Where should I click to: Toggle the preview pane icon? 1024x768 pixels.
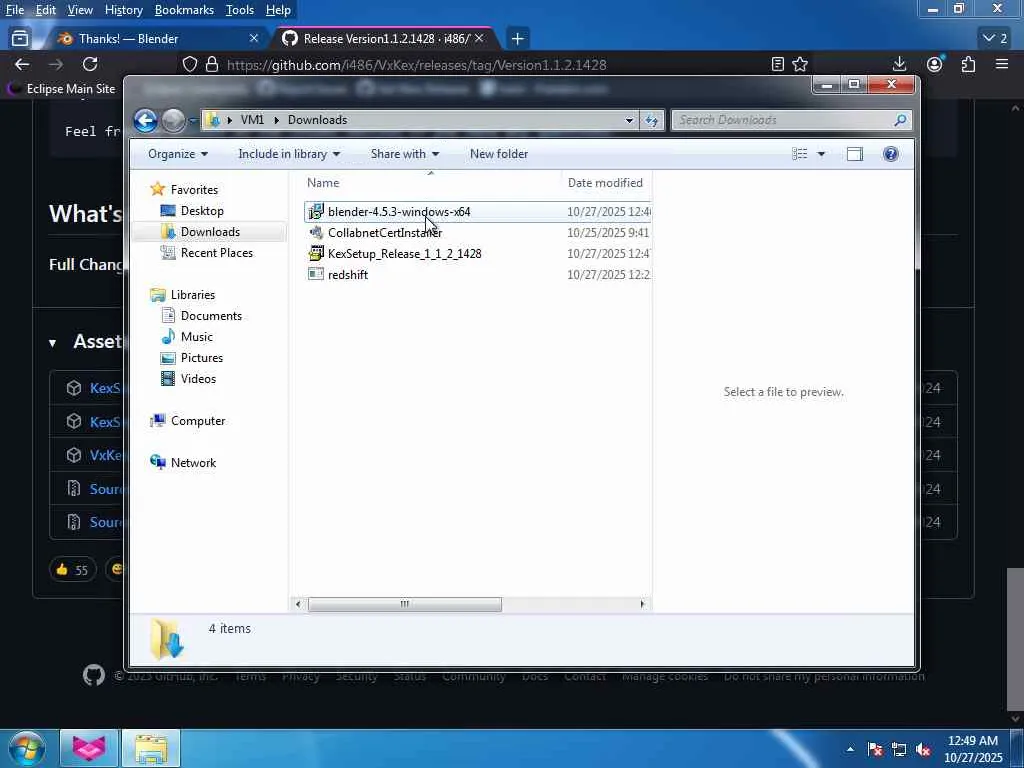[855, 154]
